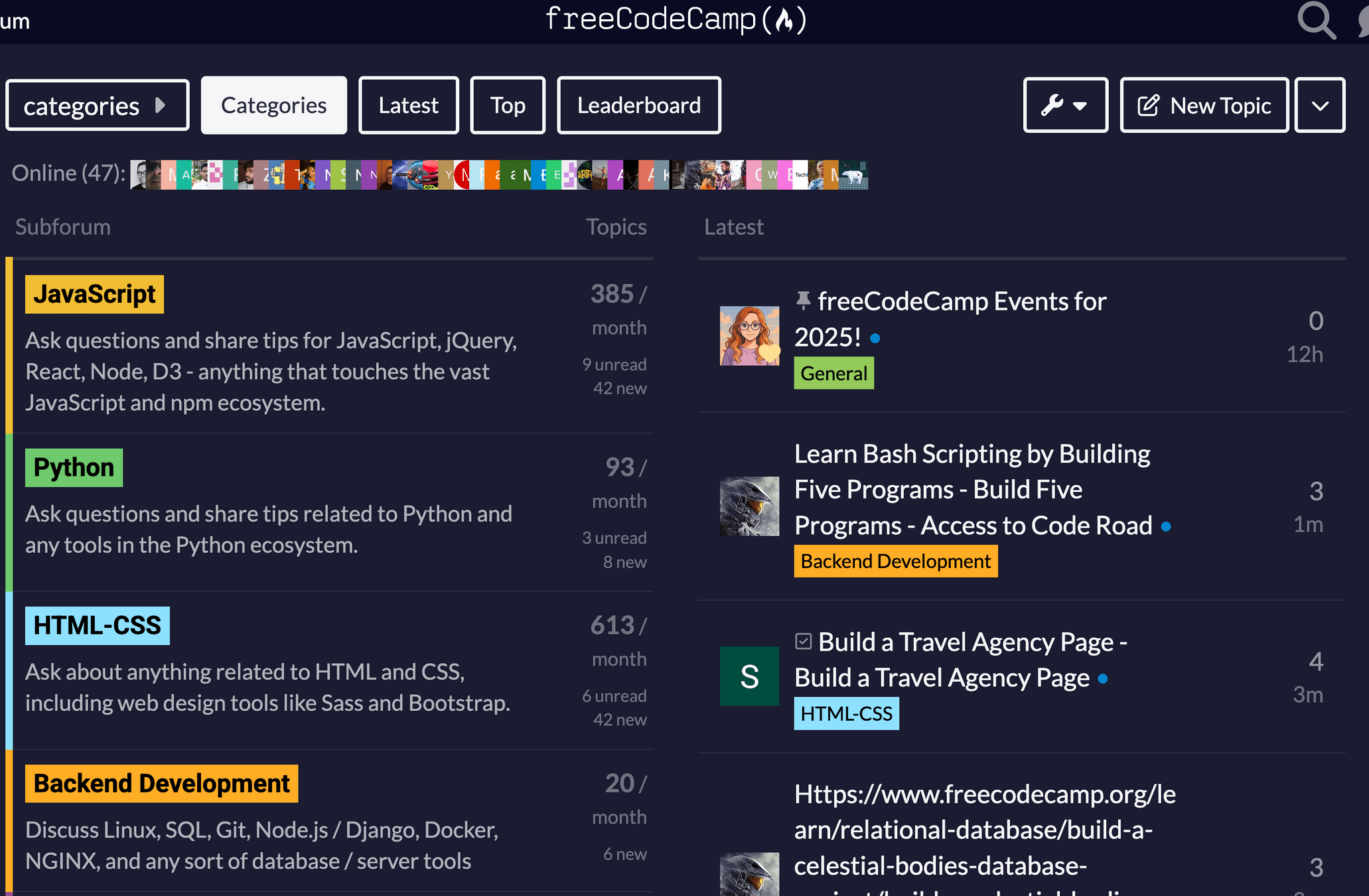Click the red-haired avatar on Events topic
The width and height of the screenshot is (1369, 896).
[x=749, y=336]
